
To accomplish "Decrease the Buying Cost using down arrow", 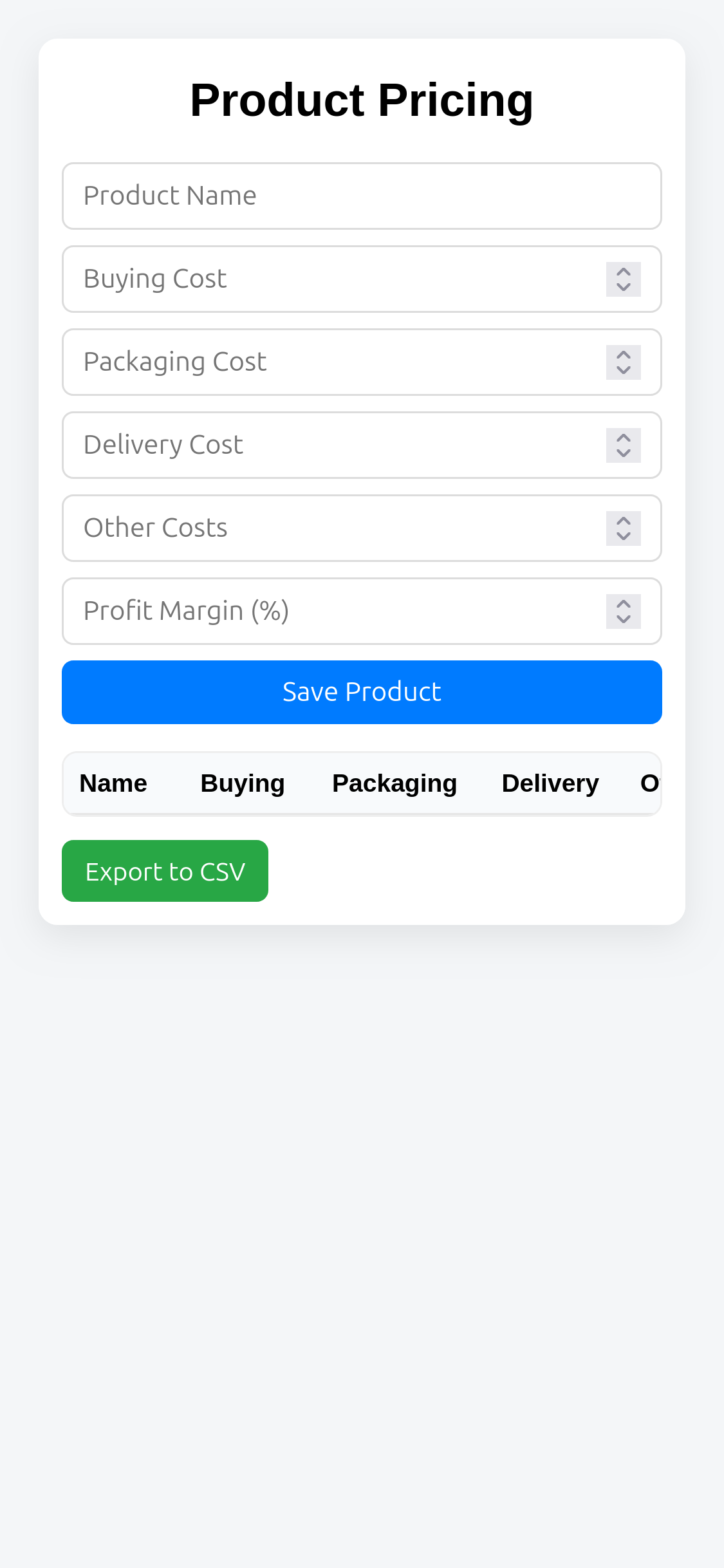I will [x=623, y=287].
